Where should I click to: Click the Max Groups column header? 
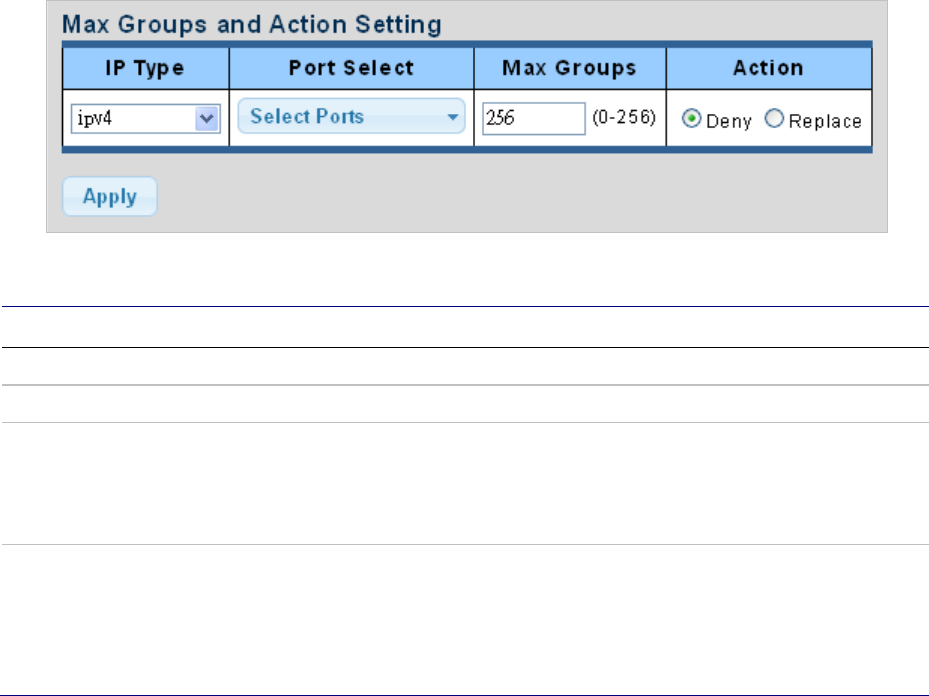pyautogui.click(x=570, y=68)
